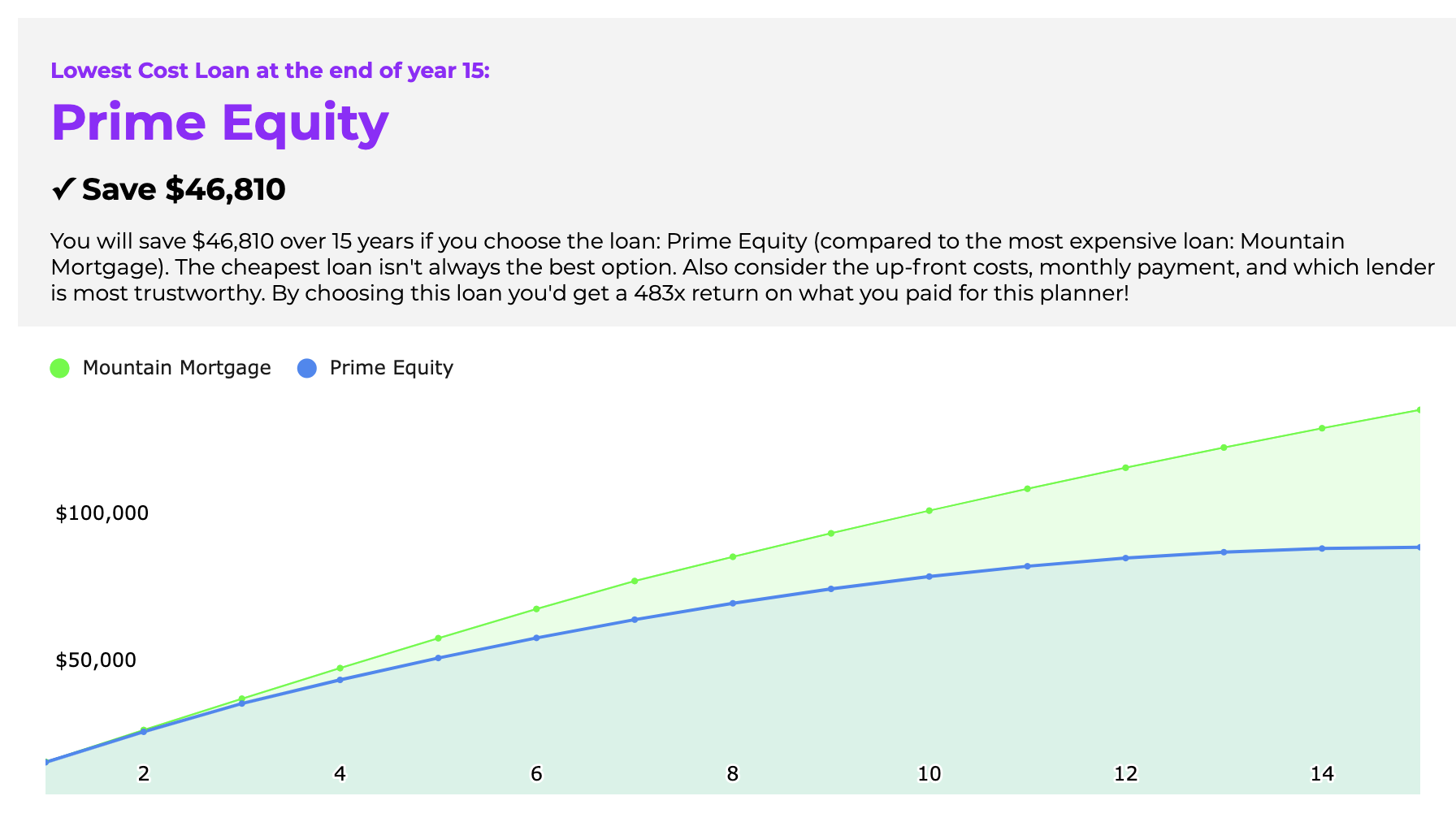1456x822 pixels.
Task: Click the $100,000 y-axis label
Action: pyautogui.click(x=102, y=513)
